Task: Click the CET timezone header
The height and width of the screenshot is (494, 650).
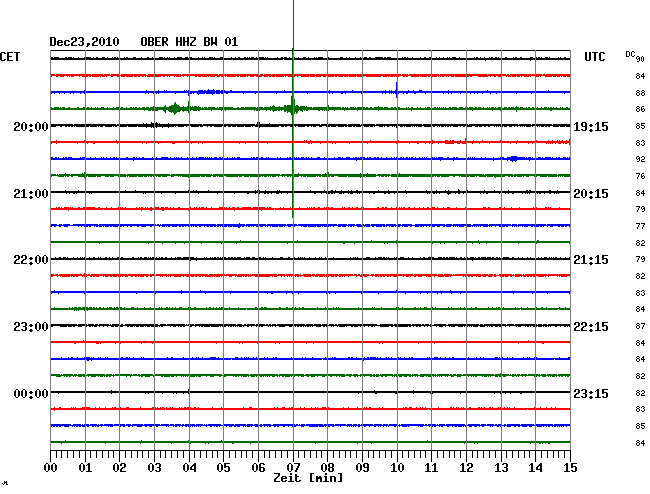Action: coord(10,57)
